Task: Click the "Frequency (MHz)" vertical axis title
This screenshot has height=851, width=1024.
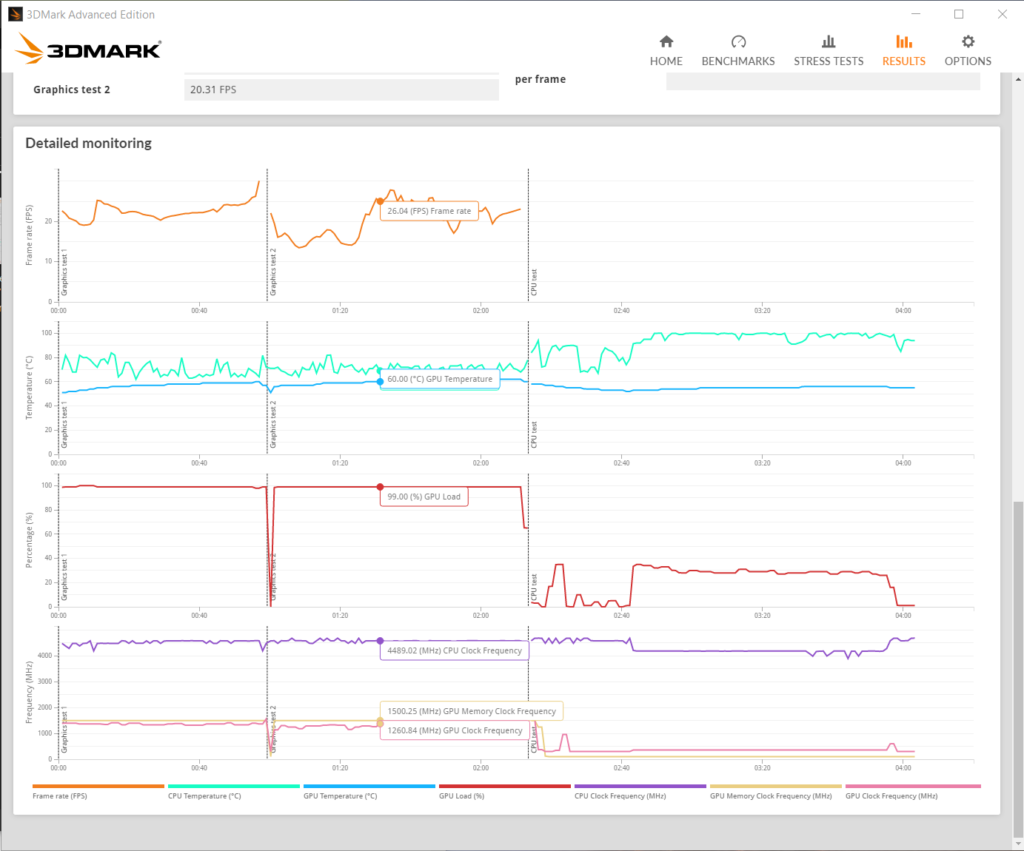Action: coord(29,692)
